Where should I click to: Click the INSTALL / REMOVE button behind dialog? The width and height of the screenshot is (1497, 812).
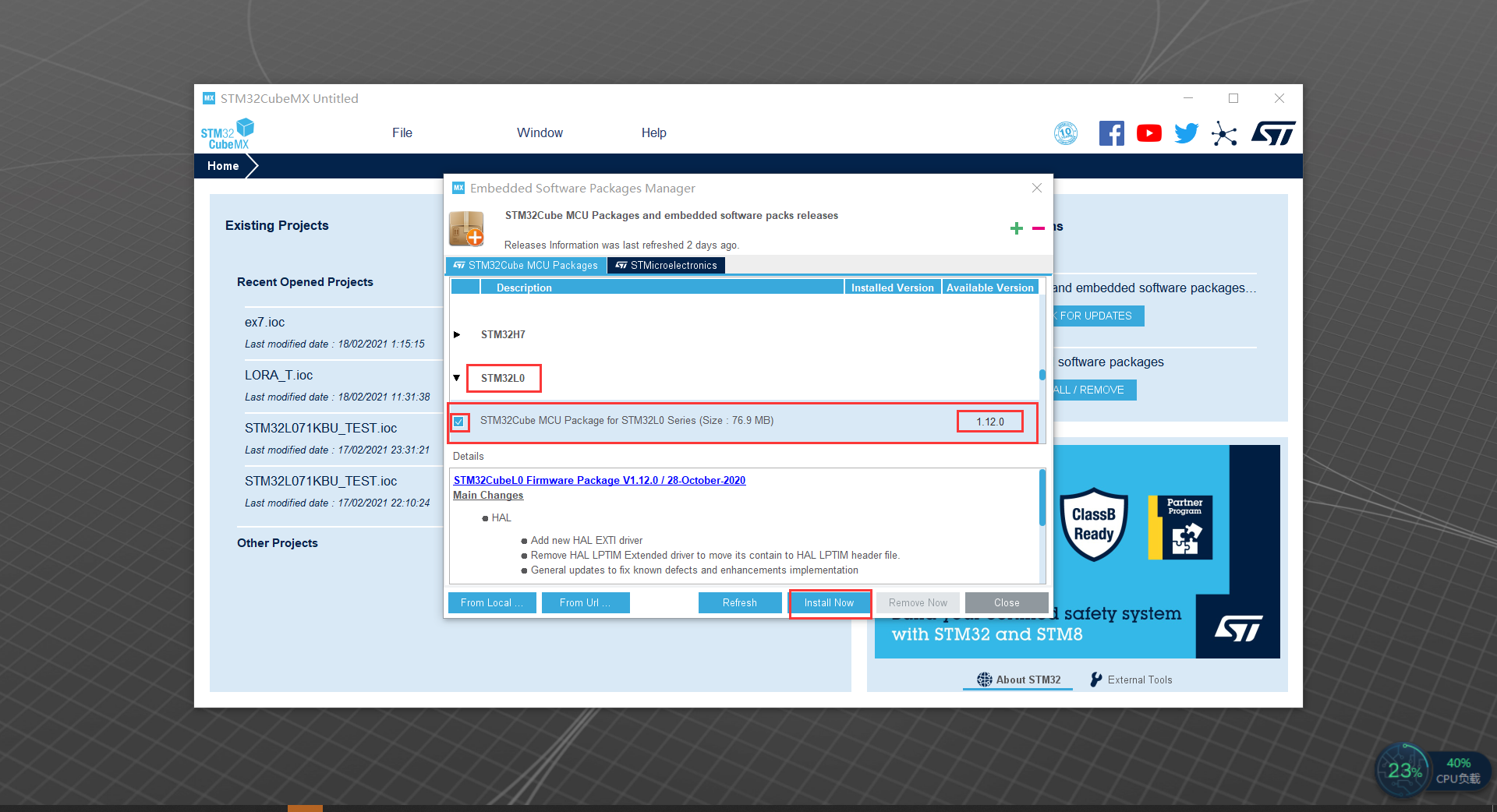click(x=1093, y=390)
